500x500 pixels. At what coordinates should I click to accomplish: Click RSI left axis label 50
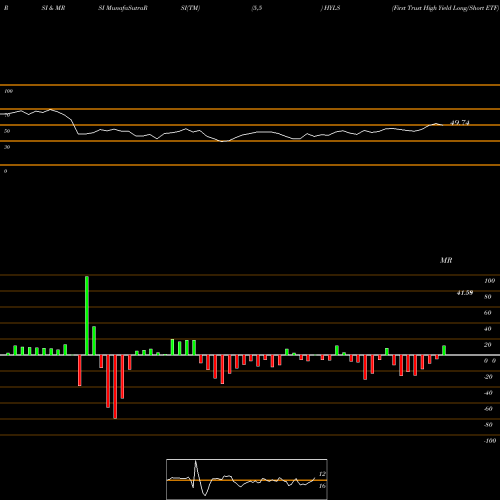tap(7, 131)
